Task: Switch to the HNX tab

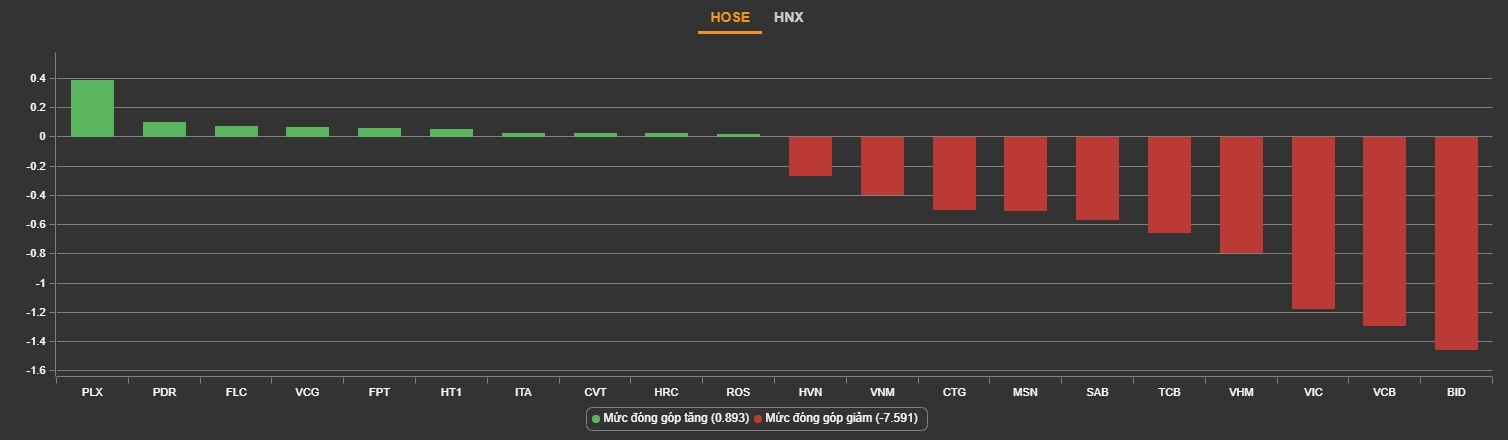Action: (788, 18)
